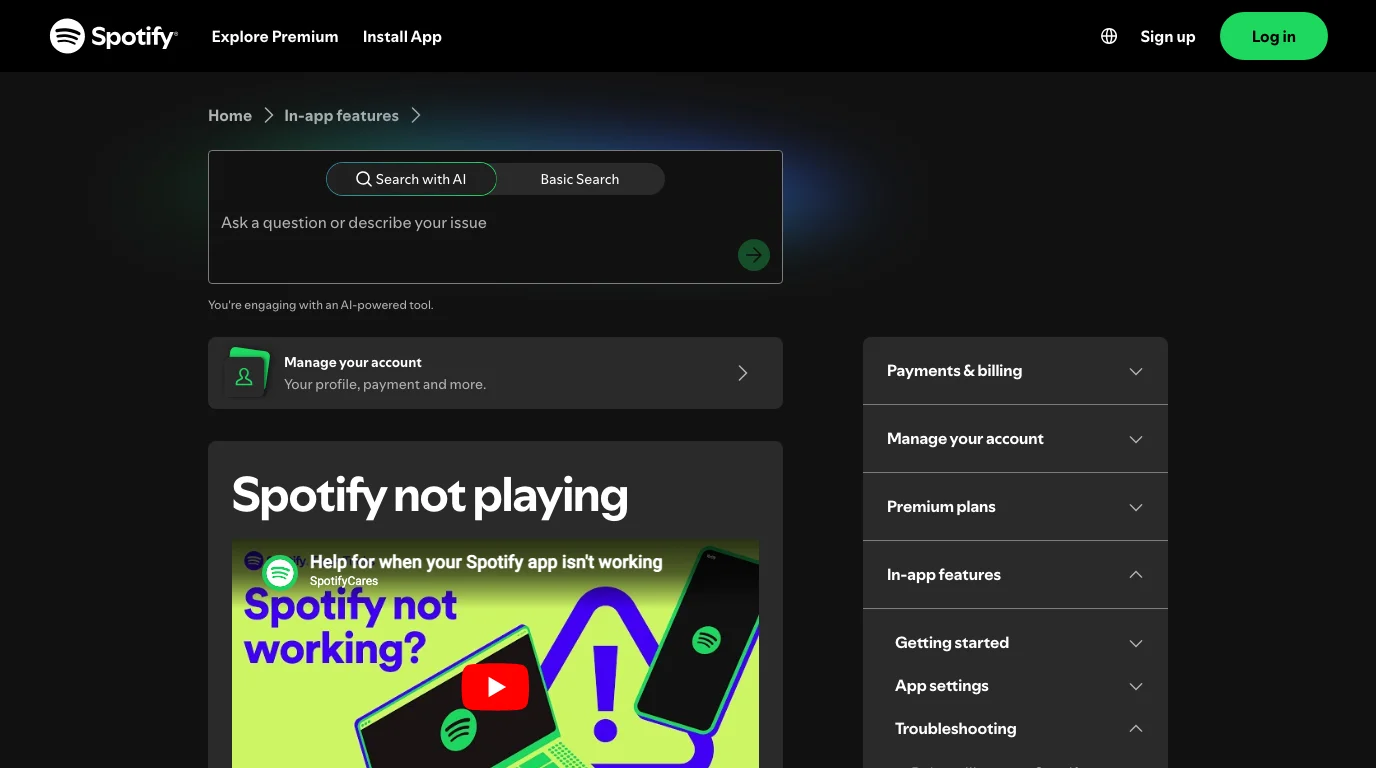Submit the AI search arrow button
Image resolution: width=1376 pixels, height=768 pixels.
(x=754, y=255)
